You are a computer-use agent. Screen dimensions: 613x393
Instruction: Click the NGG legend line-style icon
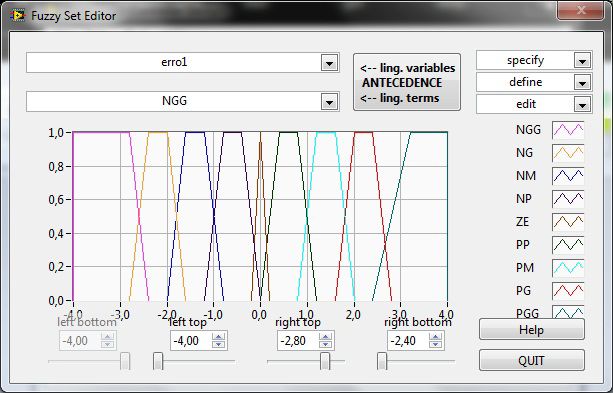tap(568, 130)
